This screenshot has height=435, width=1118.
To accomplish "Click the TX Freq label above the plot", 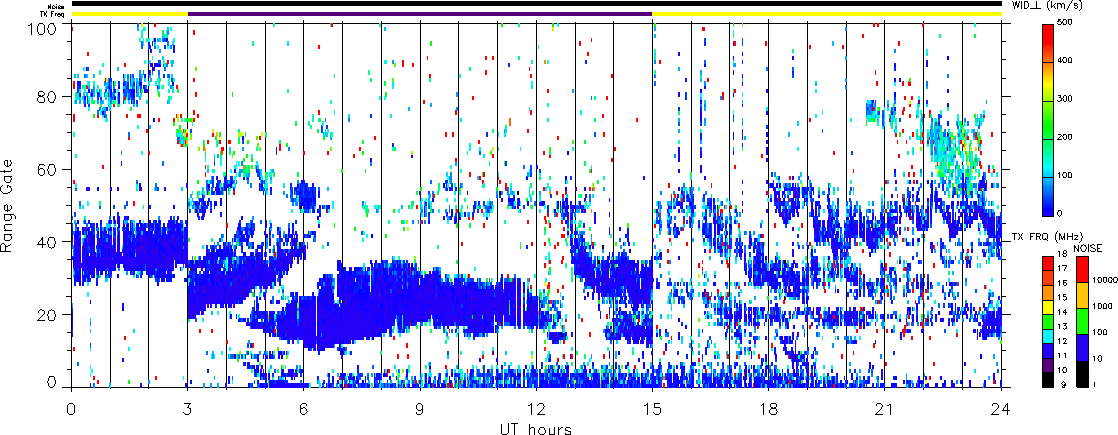I will pyautogui.click(x=56, y=14).
